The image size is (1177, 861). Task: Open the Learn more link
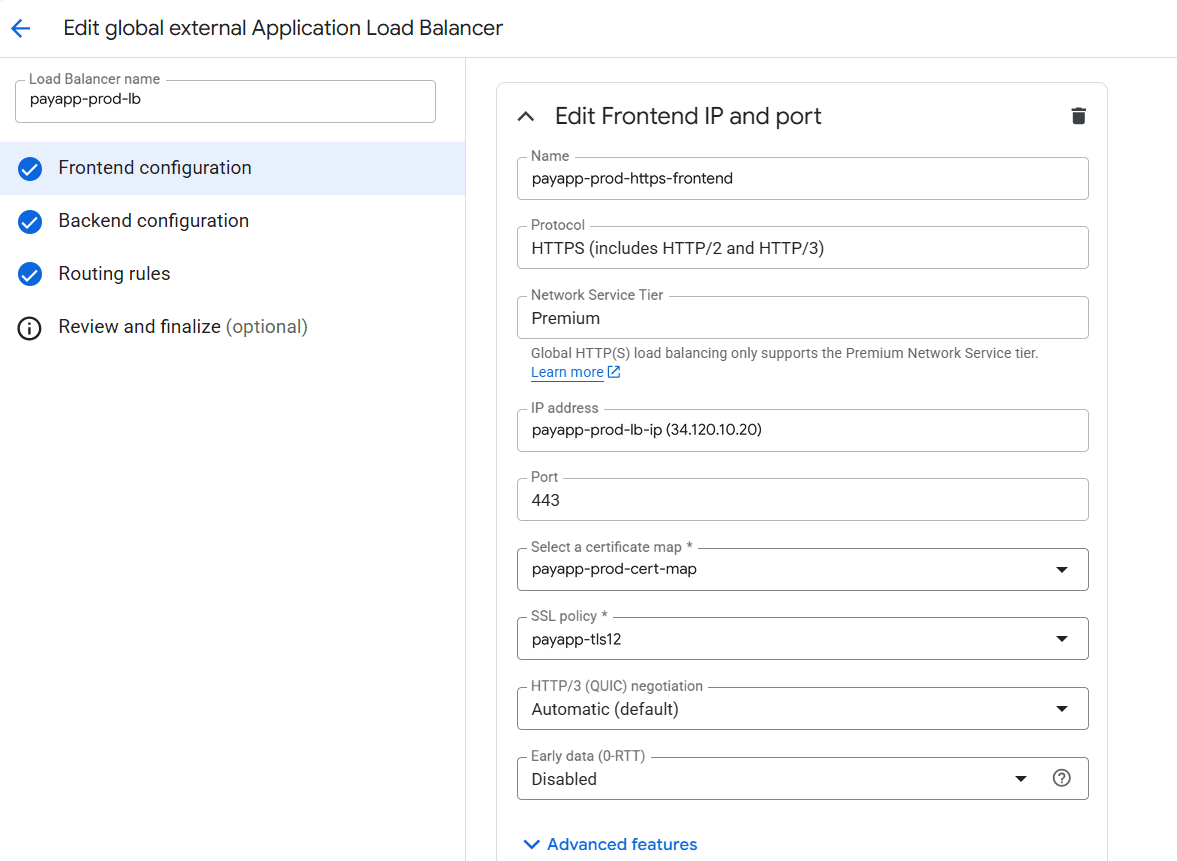tap(567, 372)
